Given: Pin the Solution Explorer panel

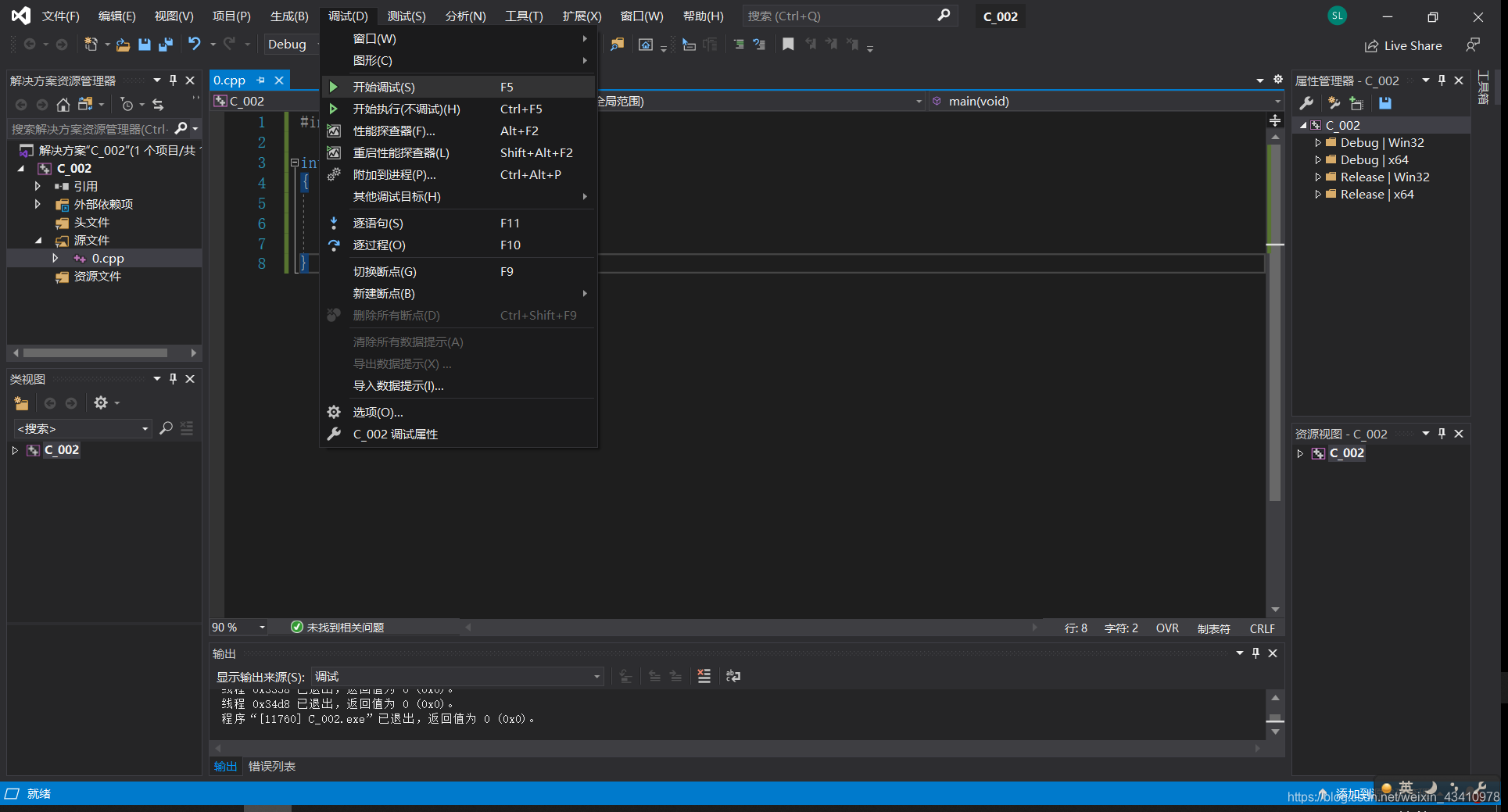Looking at the screenshot, I should pos(174,80).
